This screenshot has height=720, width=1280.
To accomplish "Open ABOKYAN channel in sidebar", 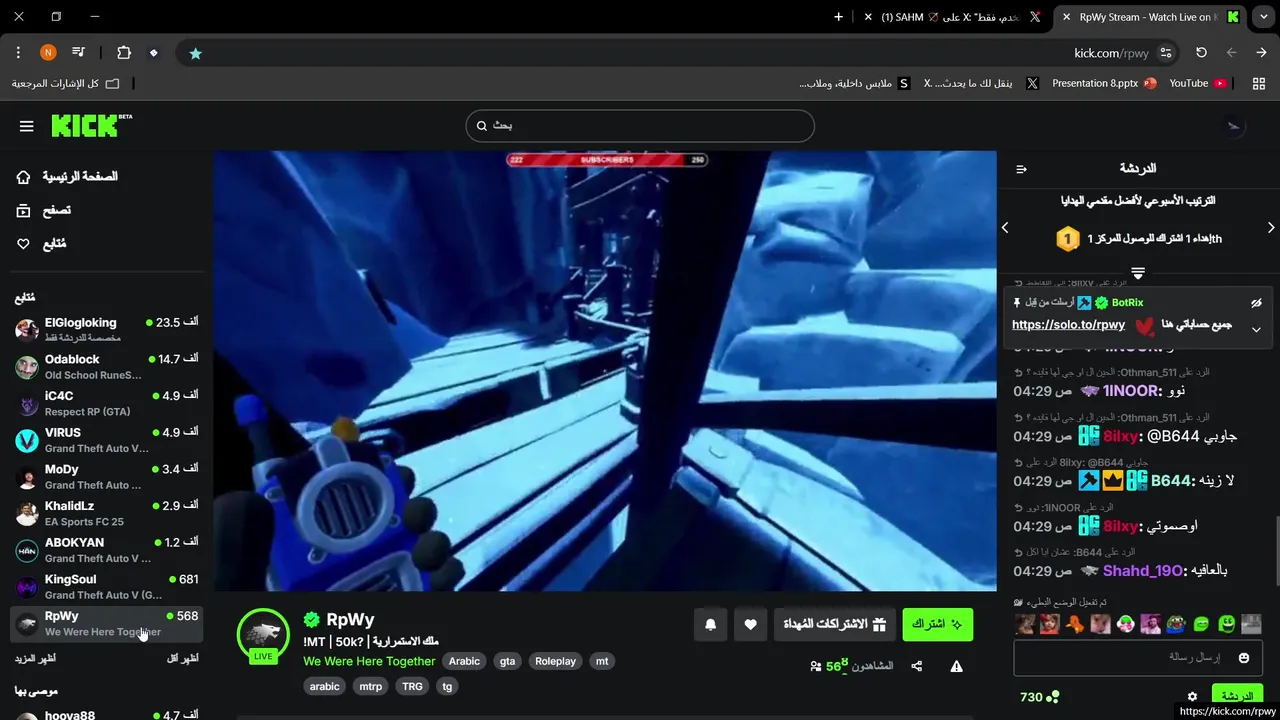I will 106,550.
